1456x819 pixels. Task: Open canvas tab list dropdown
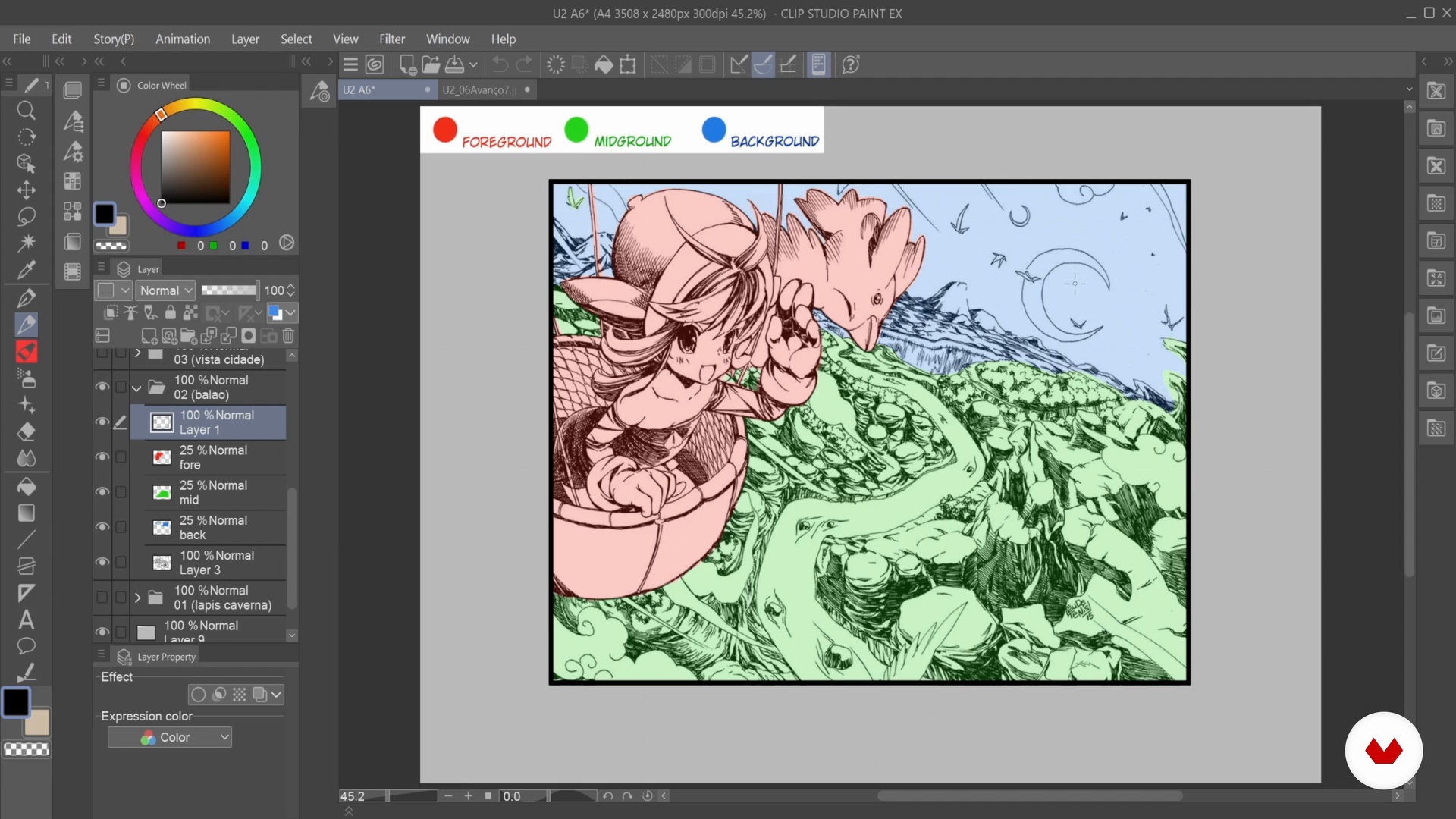coord(1410,89)
